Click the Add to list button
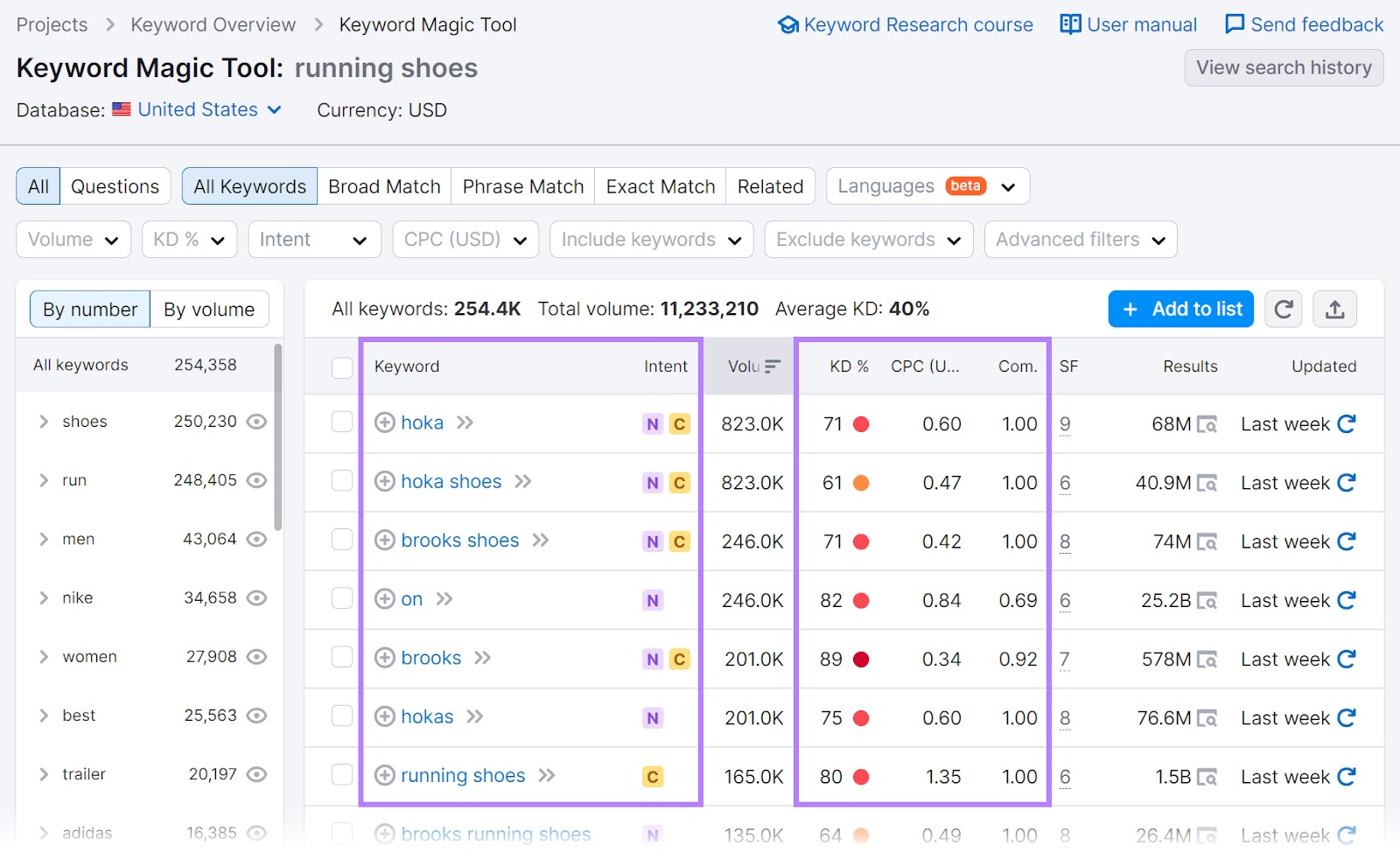 pyautogui.click(x=1180, y=309)
